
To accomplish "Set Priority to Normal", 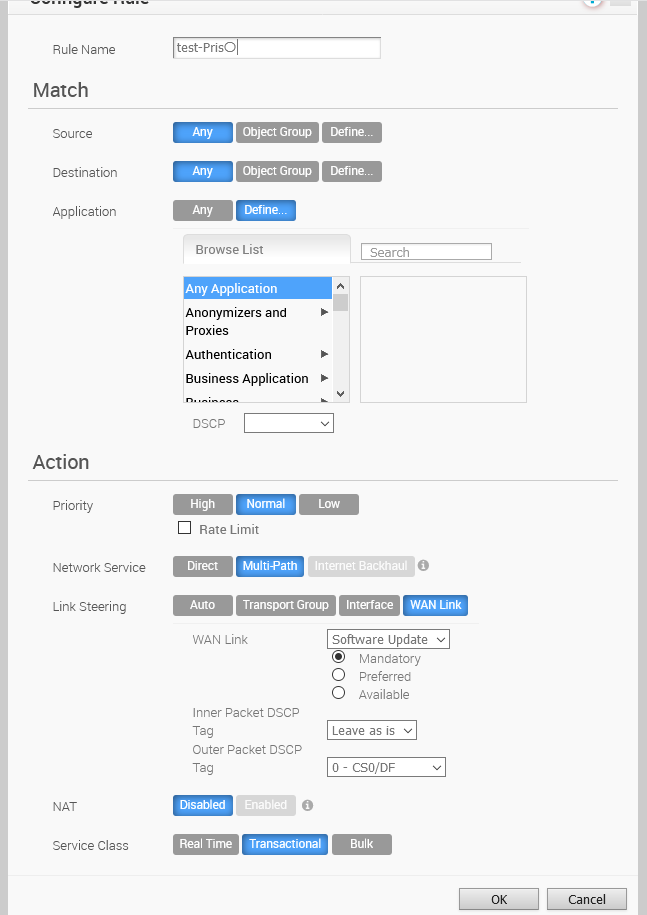I will (265, 504).
